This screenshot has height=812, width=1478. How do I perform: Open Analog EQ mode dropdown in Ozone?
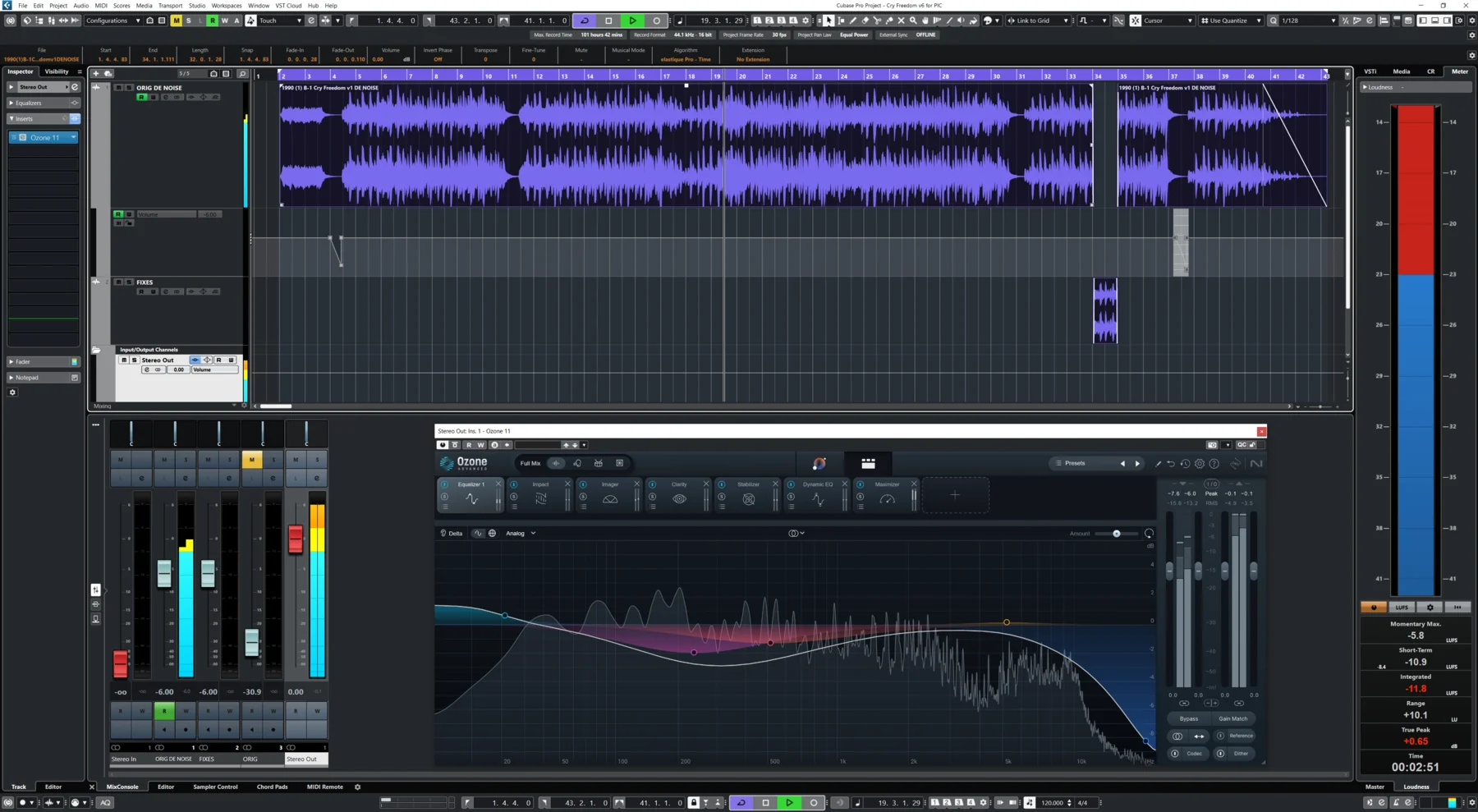click(521, 533)
